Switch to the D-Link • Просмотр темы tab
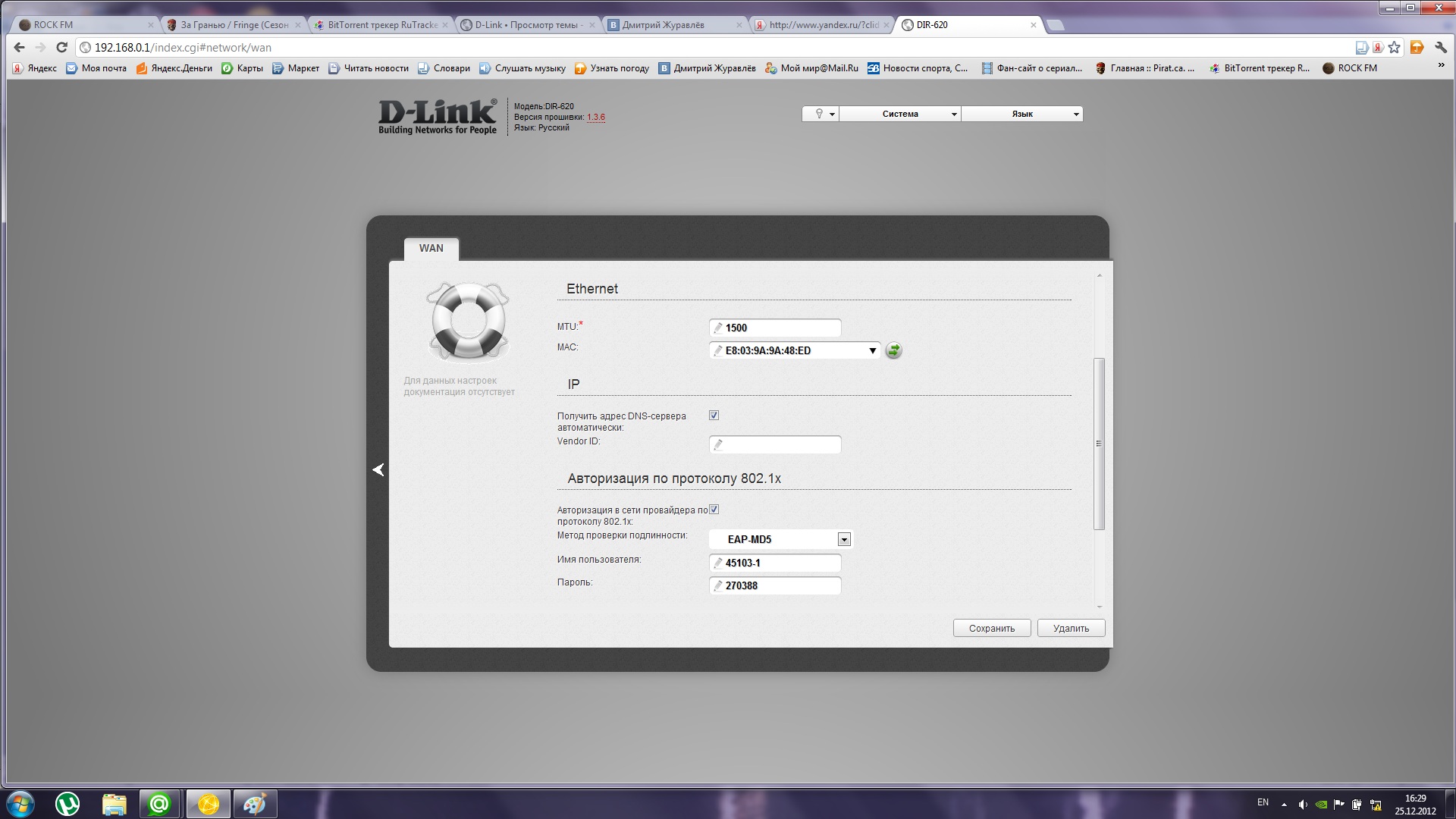This screenshot has width=1456, height=819. (528, 25)
